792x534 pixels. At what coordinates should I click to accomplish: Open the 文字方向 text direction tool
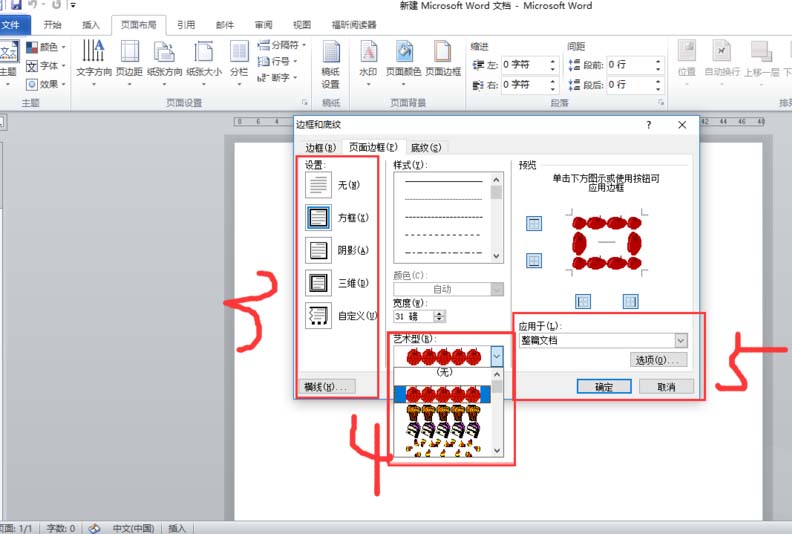pos(93,62)
